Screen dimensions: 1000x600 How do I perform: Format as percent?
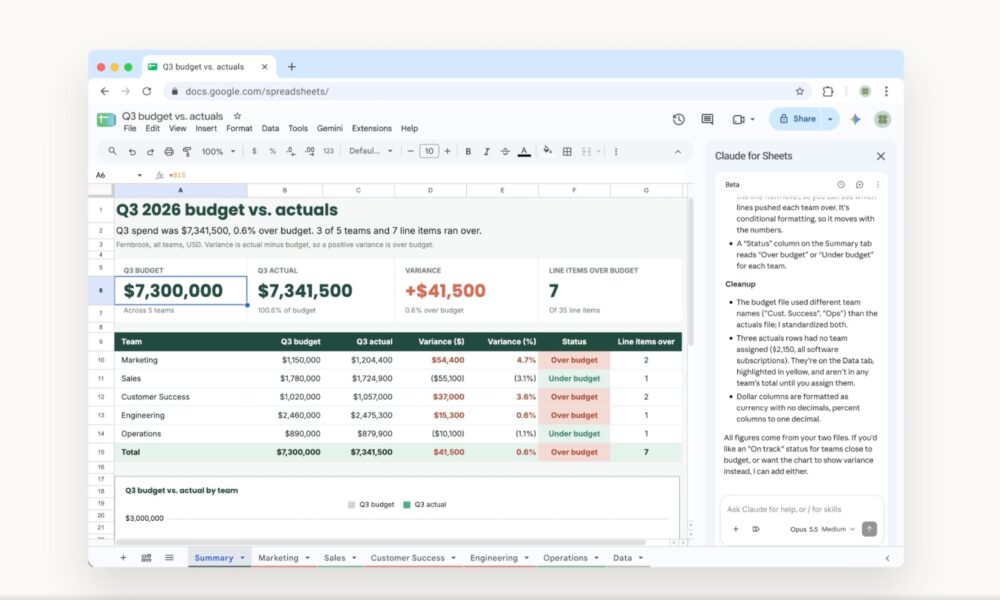[x=272, y=152]
